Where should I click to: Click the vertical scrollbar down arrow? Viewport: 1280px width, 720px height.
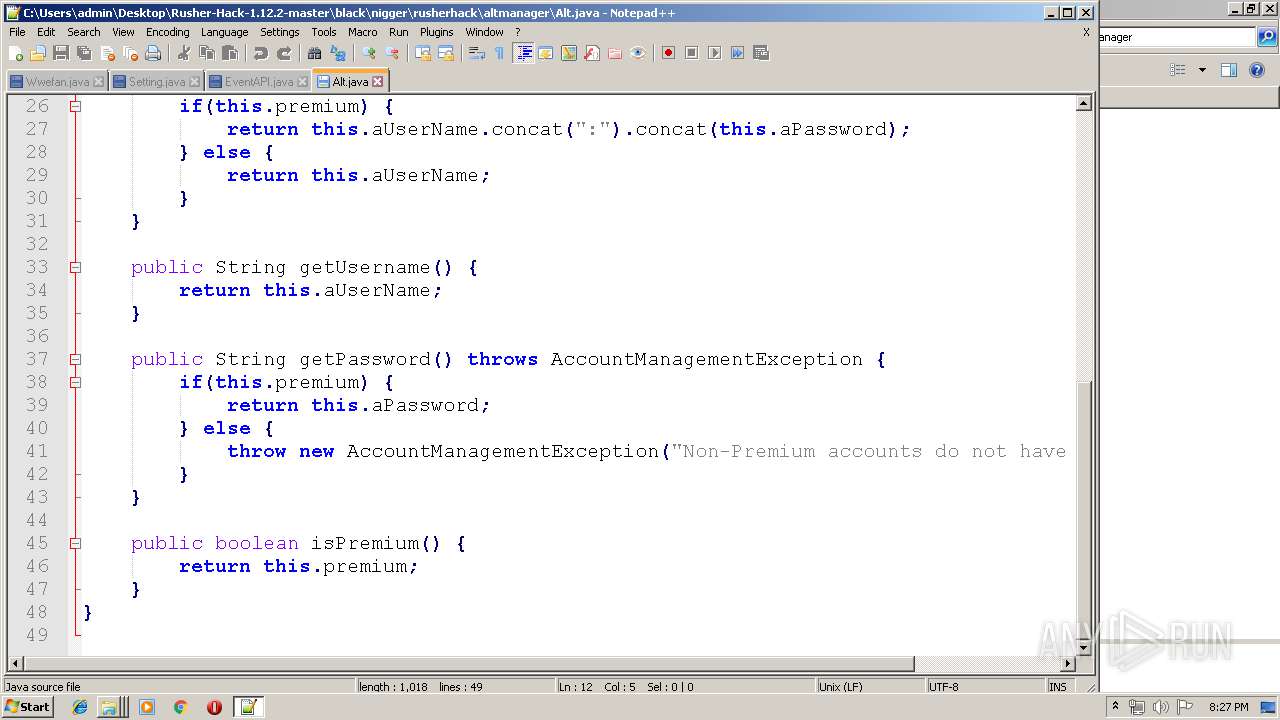(x=1083, y=648)
